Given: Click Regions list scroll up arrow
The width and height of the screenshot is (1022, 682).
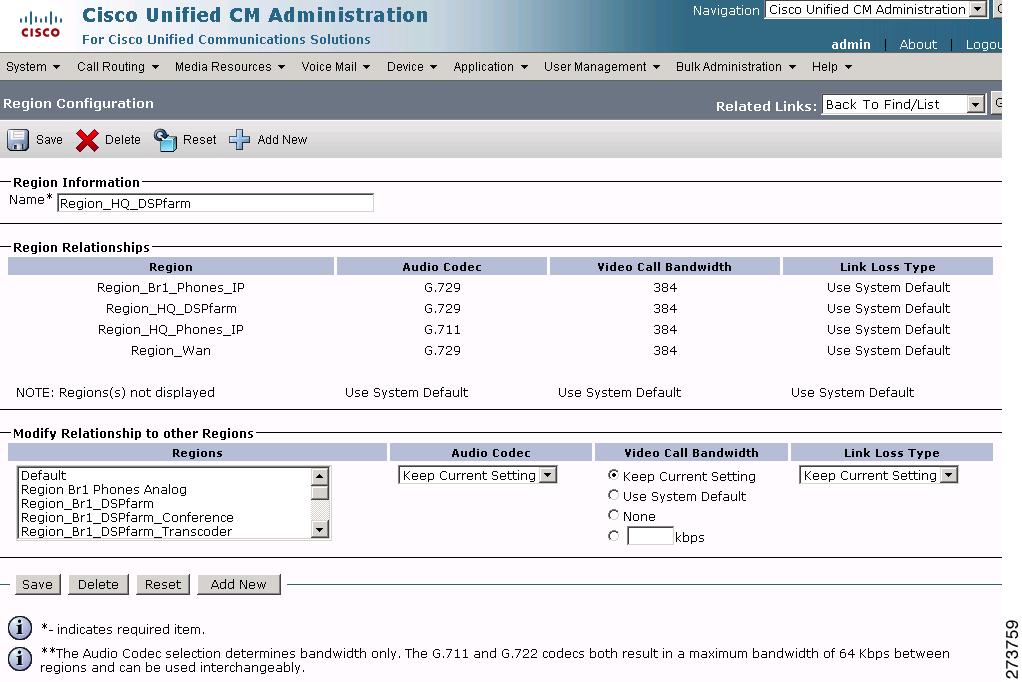Looking at the screenshot, I should (319, 475).
